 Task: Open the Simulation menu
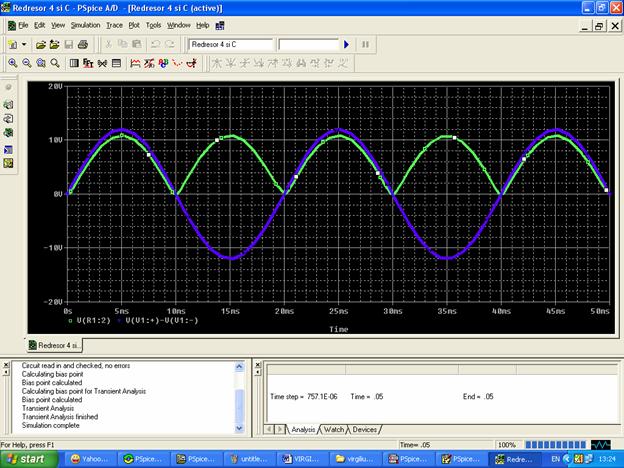click(85, 24)
